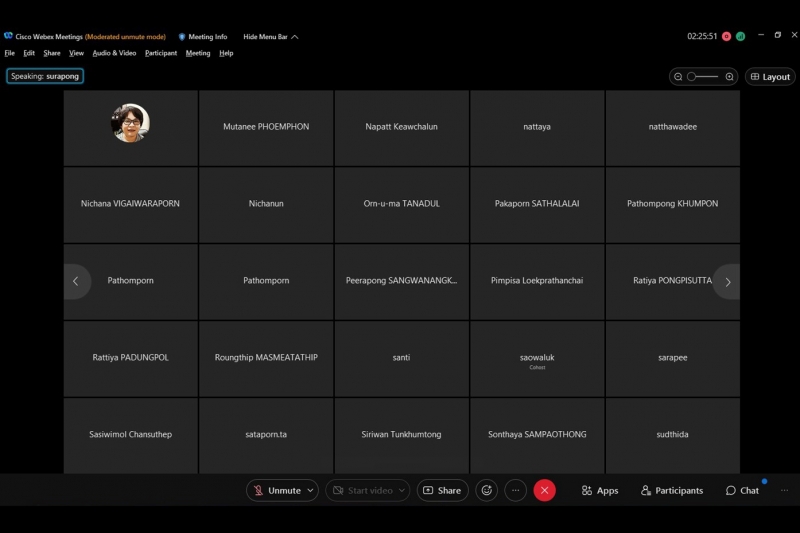800x533 pixels.
Task: Open panel options ellipsis beside Chat
Action: point(784,490)
